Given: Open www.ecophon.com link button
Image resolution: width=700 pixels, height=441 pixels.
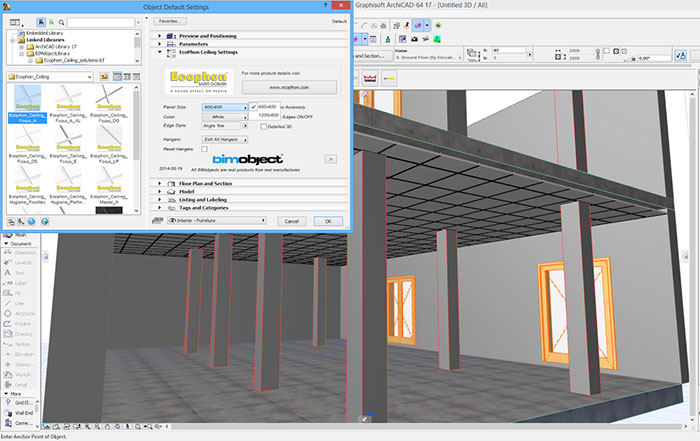Looking at the screenshot, I should click(289, 87).
